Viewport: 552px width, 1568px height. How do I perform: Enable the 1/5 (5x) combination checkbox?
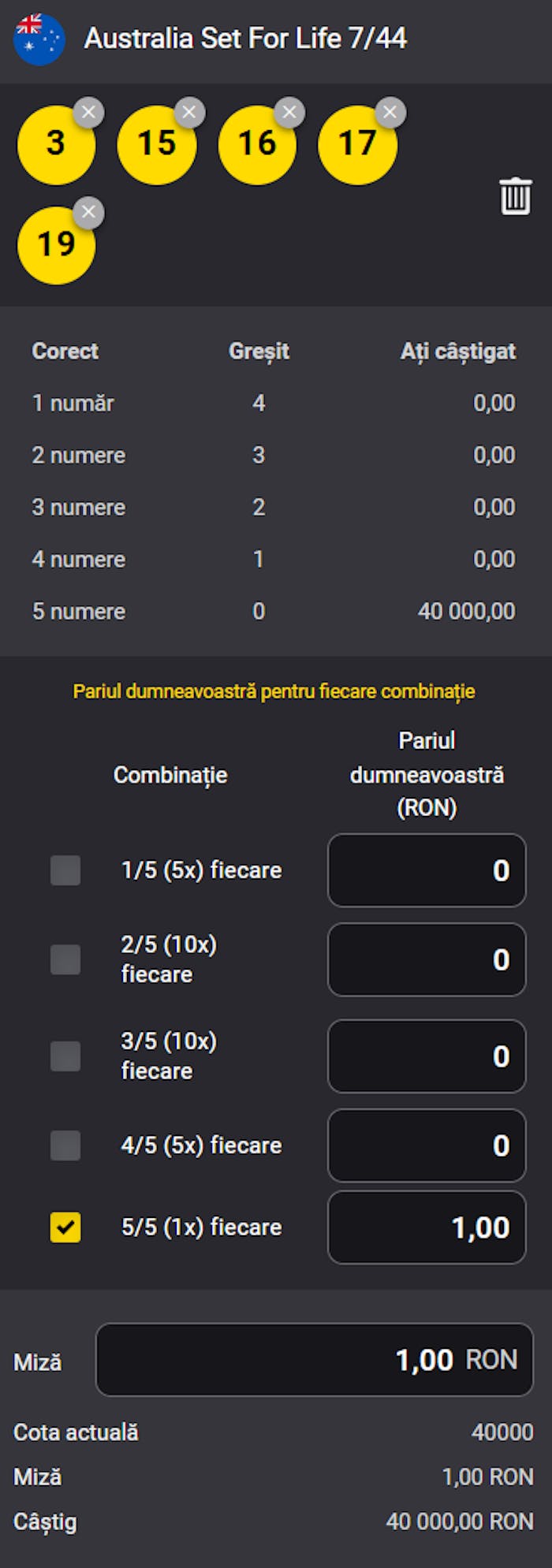(x=65, y=870)
